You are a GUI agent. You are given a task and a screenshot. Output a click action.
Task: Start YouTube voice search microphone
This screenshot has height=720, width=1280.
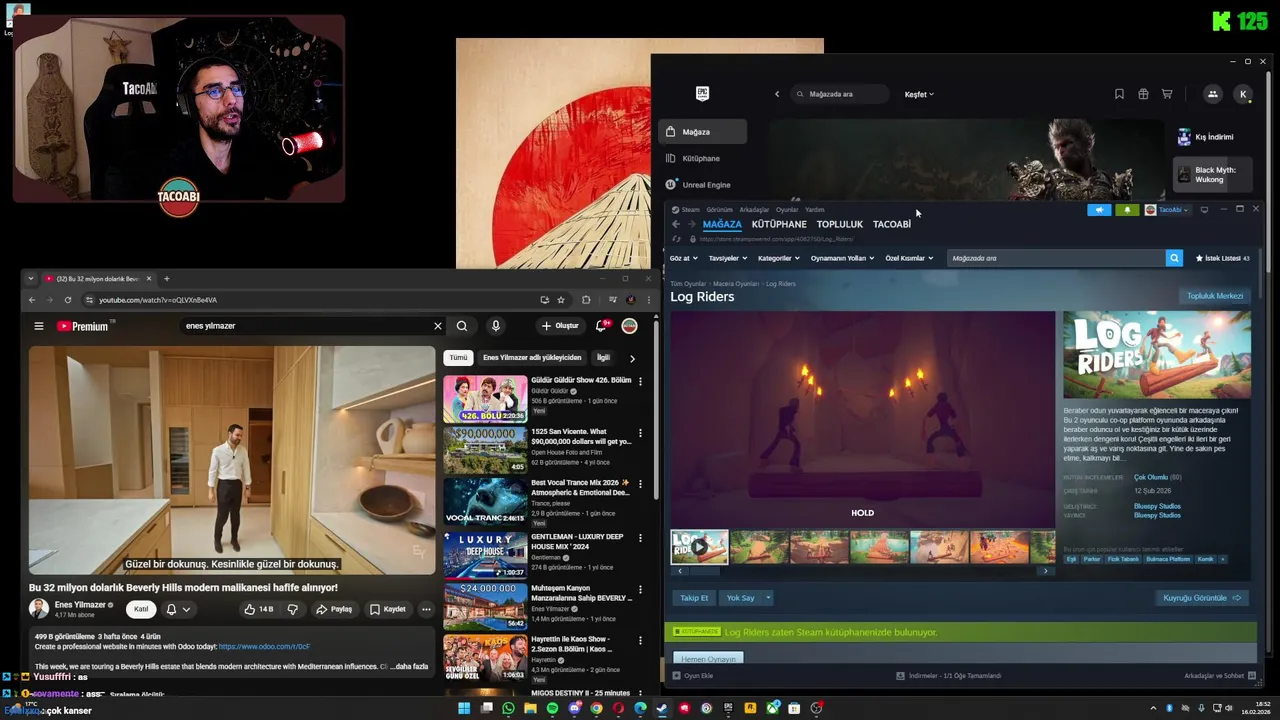[x=495, y=326]
